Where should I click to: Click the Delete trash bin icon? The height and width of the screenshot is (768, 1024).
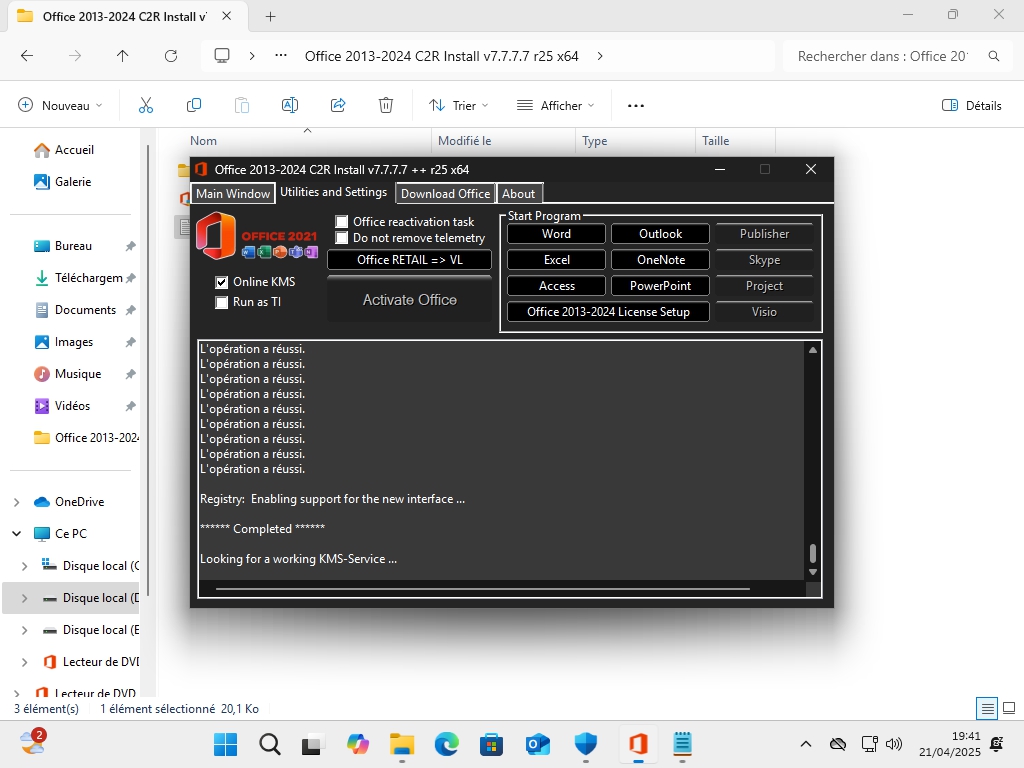click(x=386, y=105)
